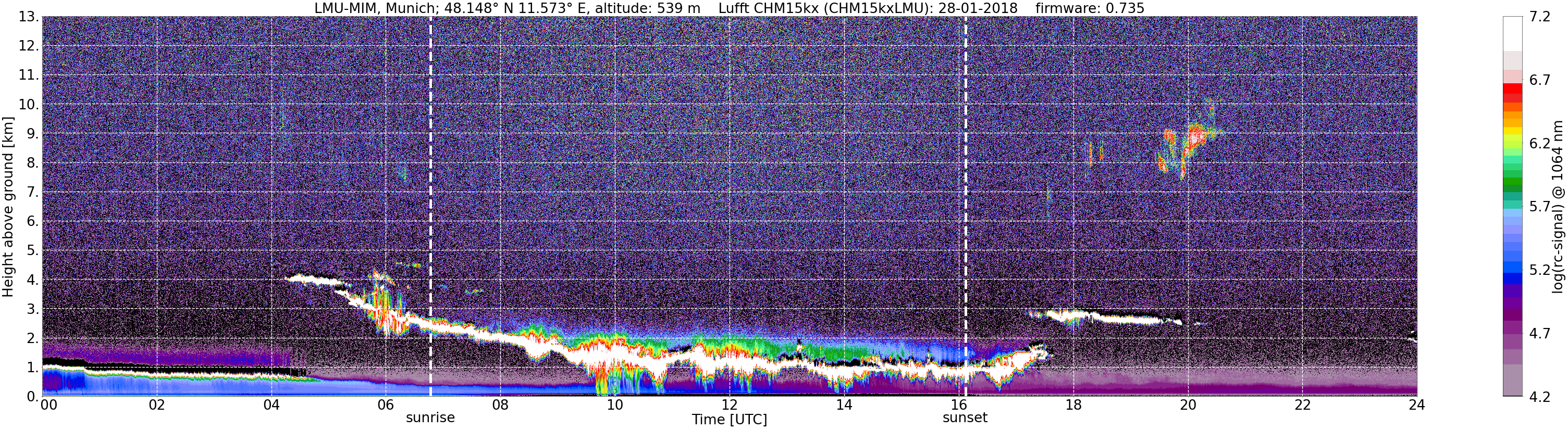
Task: Click the plot title text 'LMU-MIM, Munich'
Action: coord(375,8)
